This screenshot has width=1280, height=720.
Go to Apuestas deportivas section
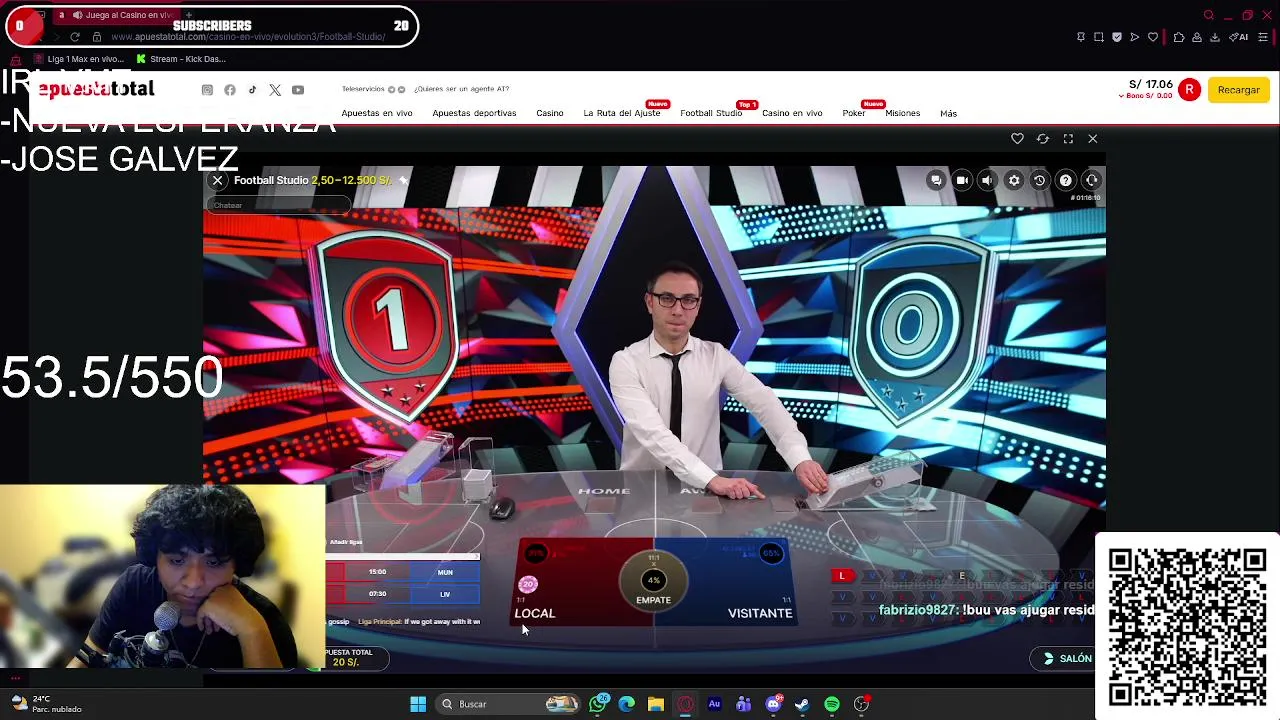tap(474, 113)
